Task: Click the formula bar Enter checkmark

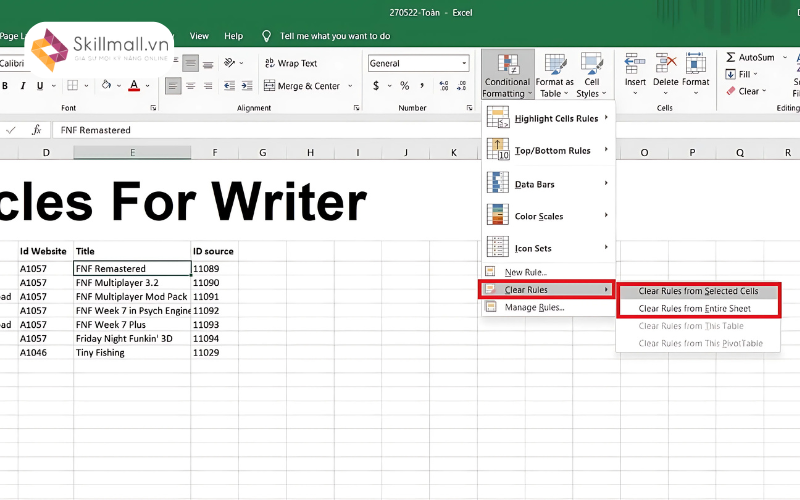Action: [x=11, y=130]
